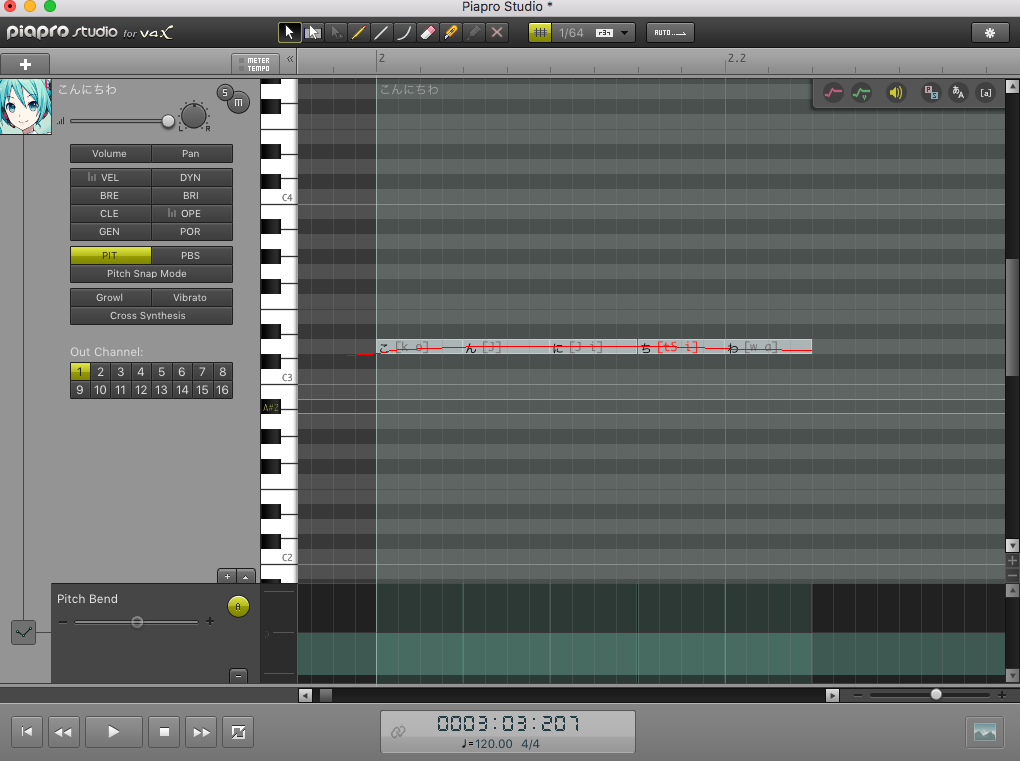
Task: Show pitch curve with pink icon
Action: (833, 93)
